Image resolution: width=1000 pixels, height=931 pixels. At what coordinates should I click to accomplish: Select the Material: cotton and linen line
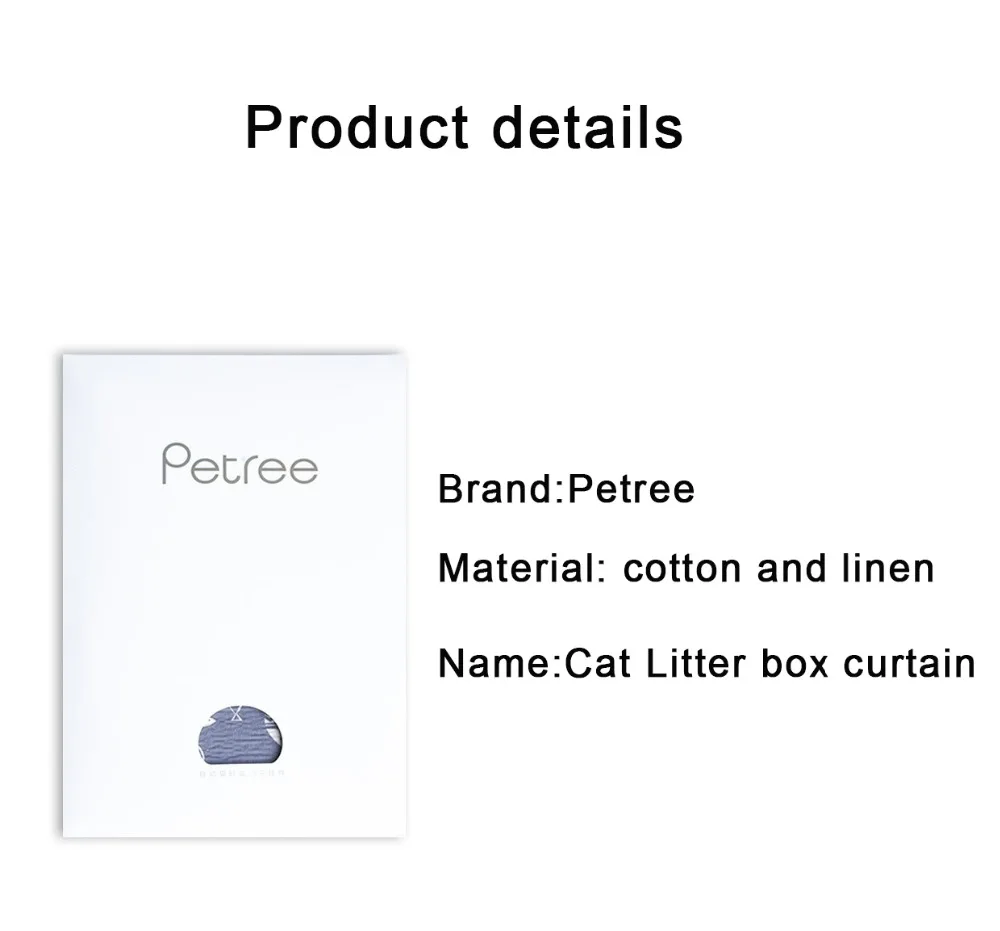tap(686, 568)
